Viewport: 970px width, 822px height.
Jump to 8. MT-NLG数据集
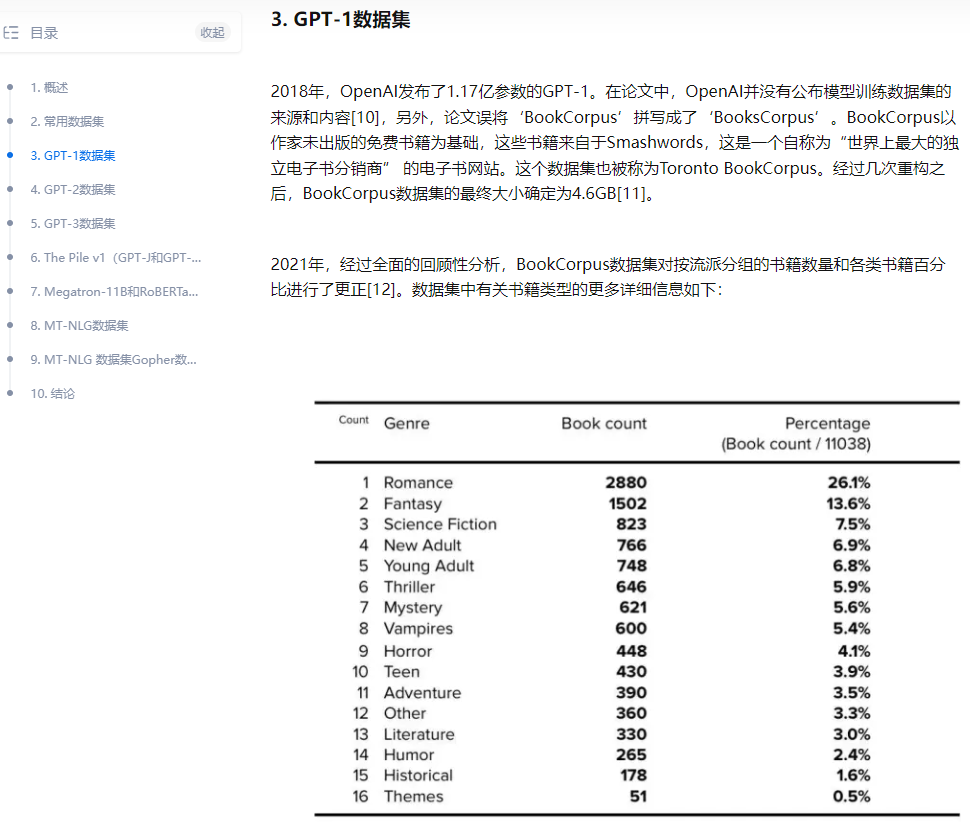[x=79, y=325]
